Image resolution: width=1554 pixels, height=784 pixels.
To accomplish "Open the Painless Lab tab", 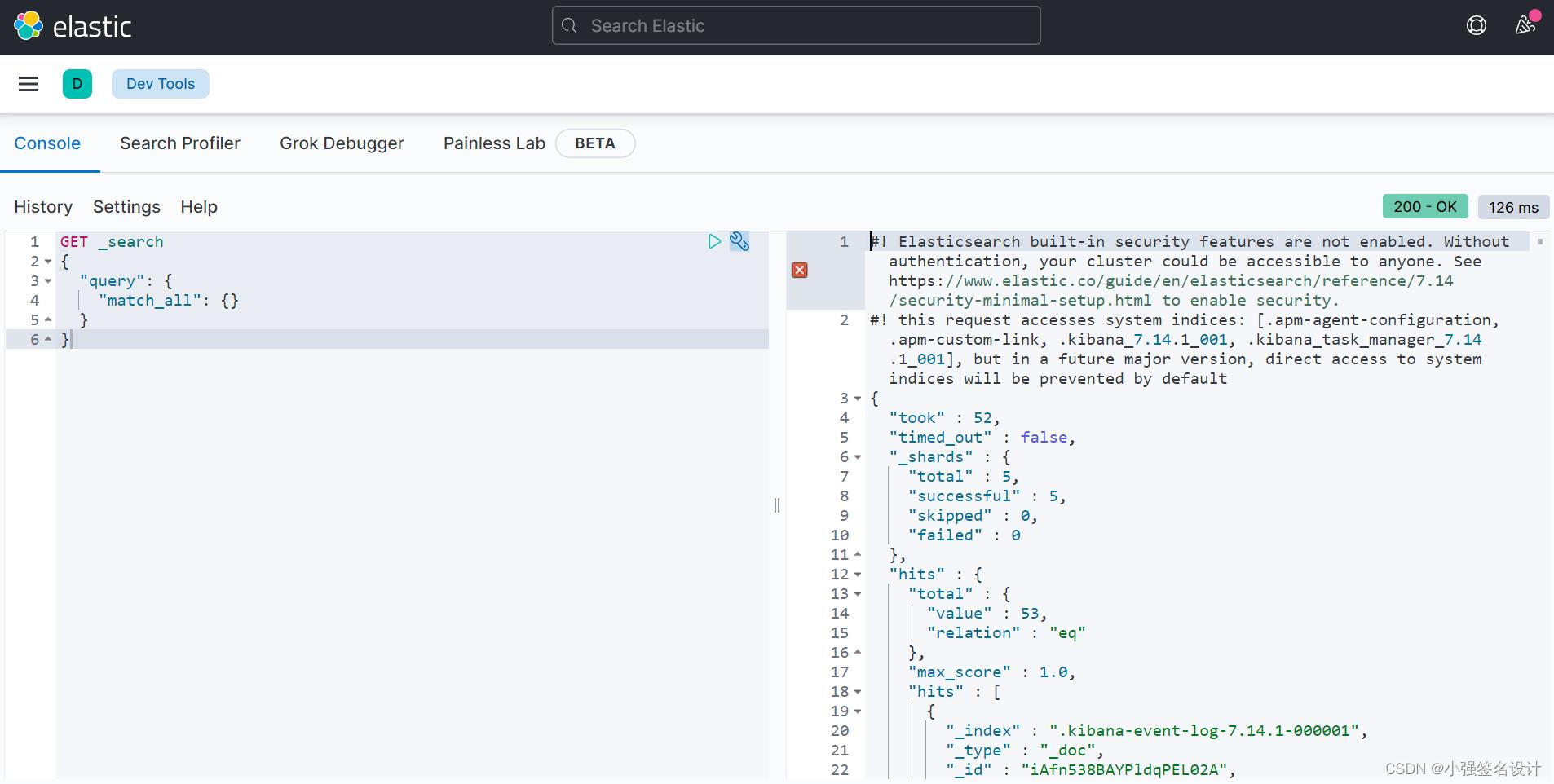I will (x=494, y=143).
